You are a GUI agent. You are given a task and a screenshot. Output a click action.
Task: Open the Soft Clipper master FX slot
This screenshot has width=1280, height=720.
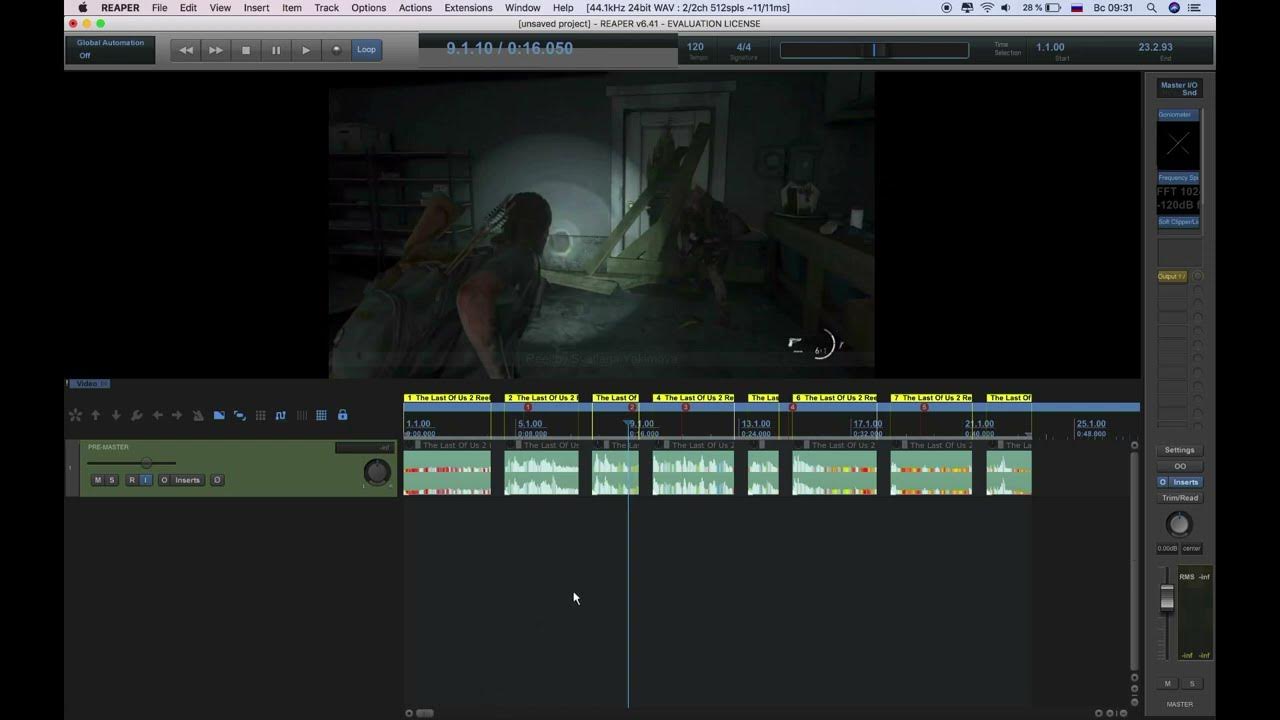(x=1178, y=222)
